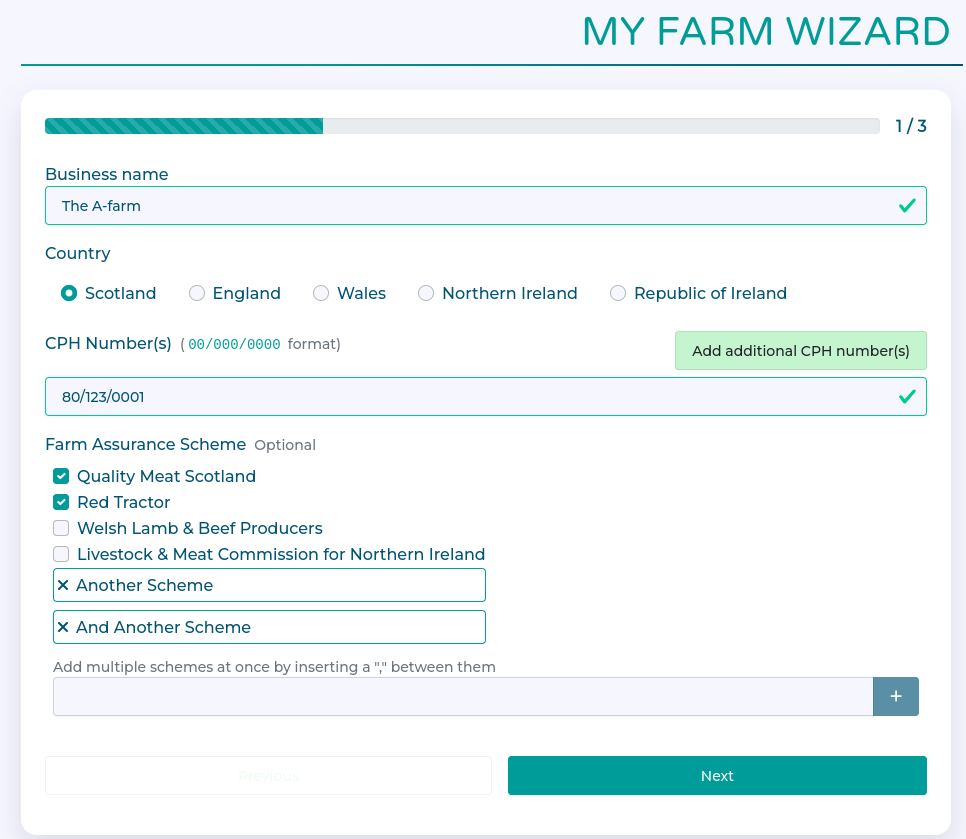Click the disabled Previous button

click(x=268, y=776)
